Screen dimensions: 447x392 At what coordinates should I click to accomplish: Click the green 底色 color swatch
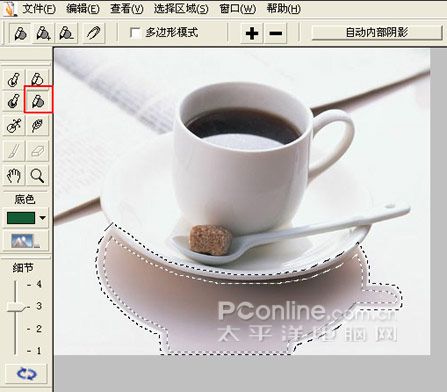[21, 218]
